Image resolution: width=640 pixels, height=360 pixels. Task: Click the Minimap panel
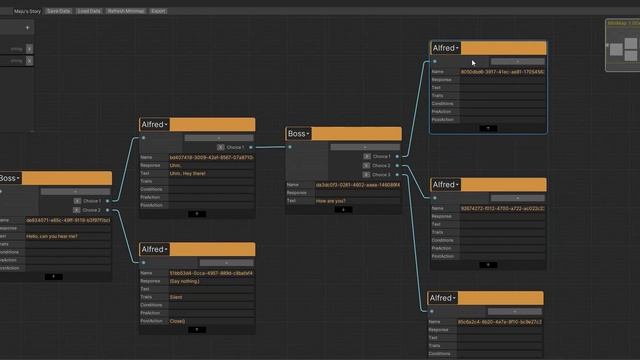coord(622,45)
